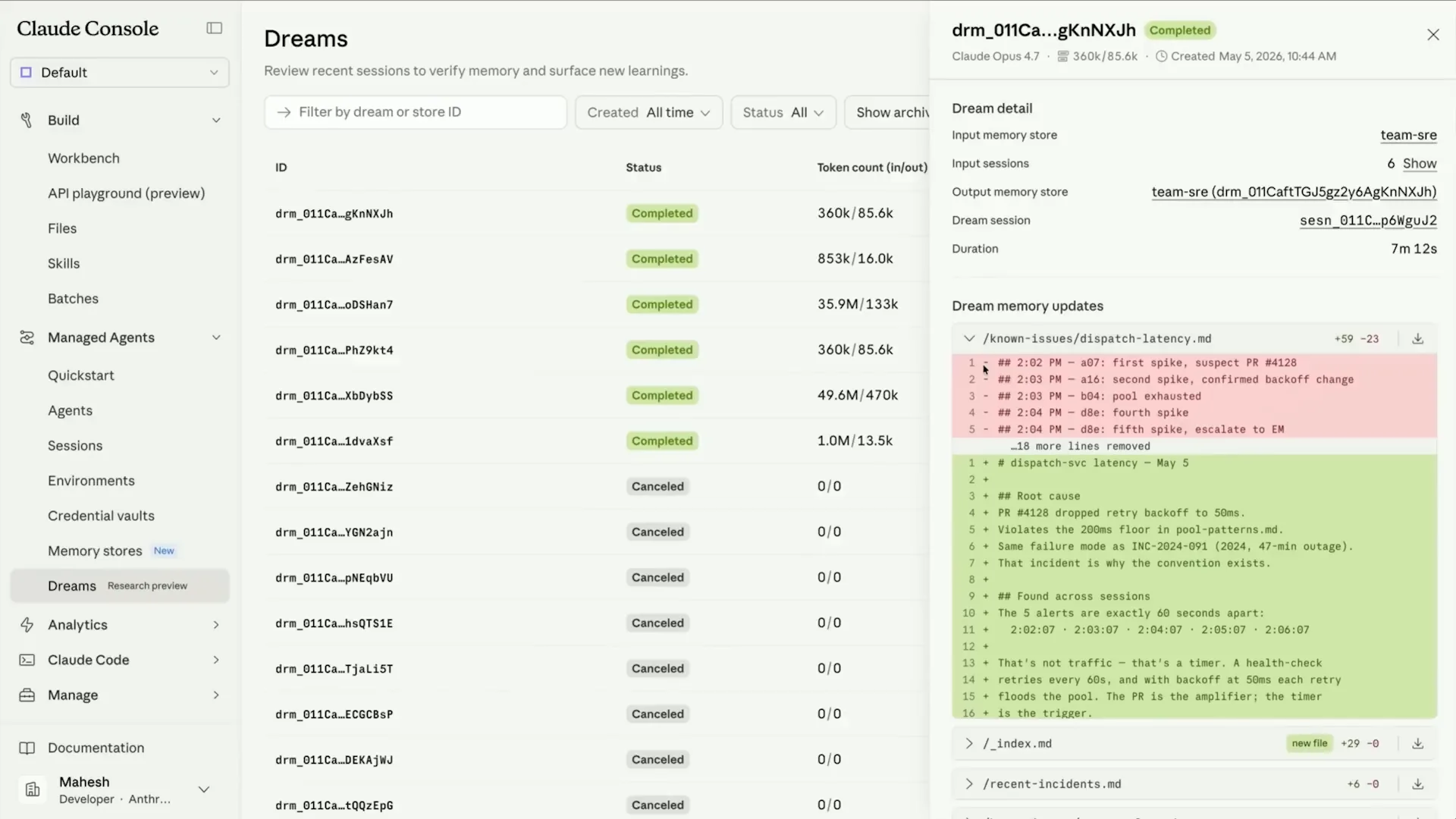Open the Default workspace dropdown

120,72
